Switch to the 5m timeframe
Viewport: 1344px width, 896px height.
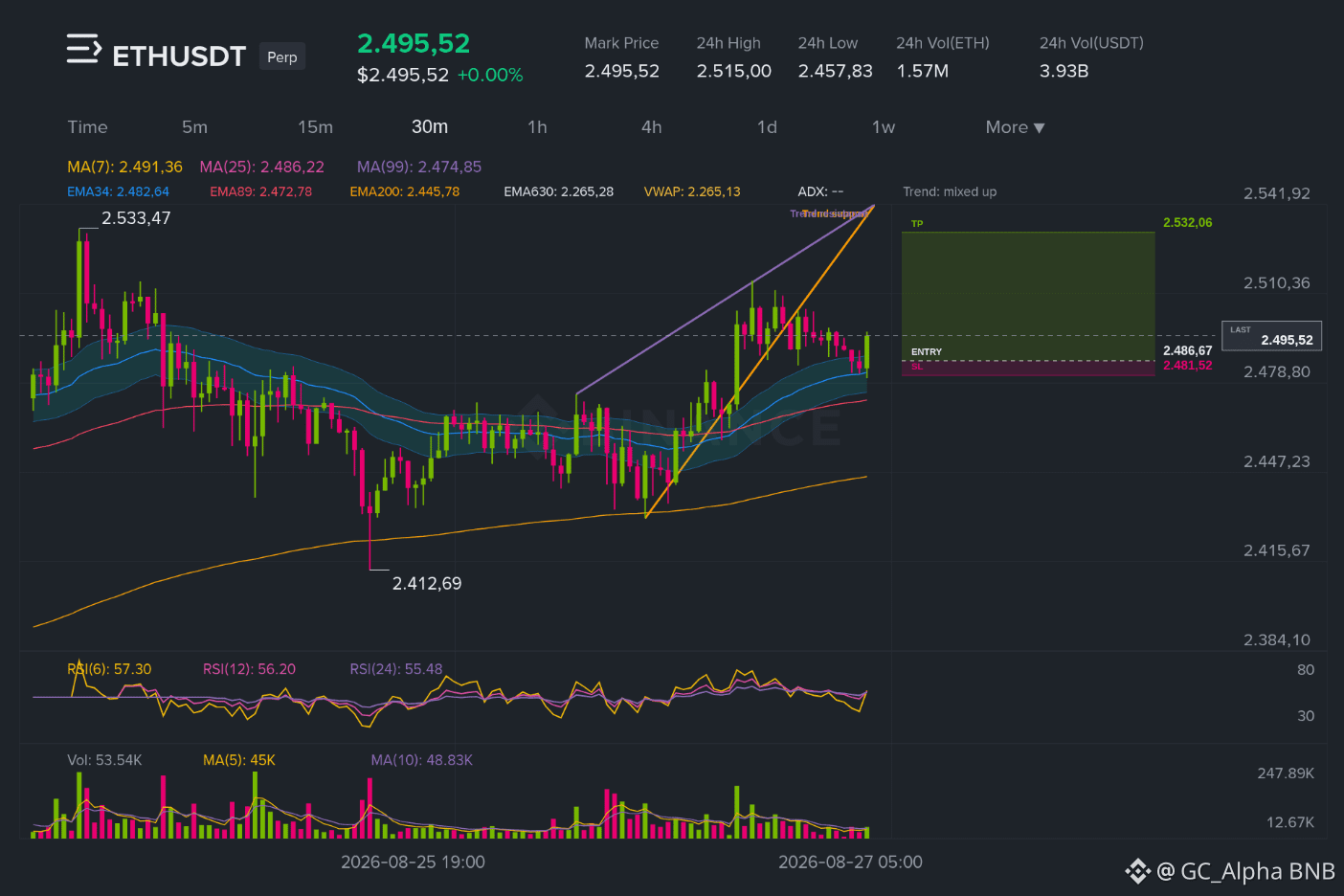click(x=194, y=127)
